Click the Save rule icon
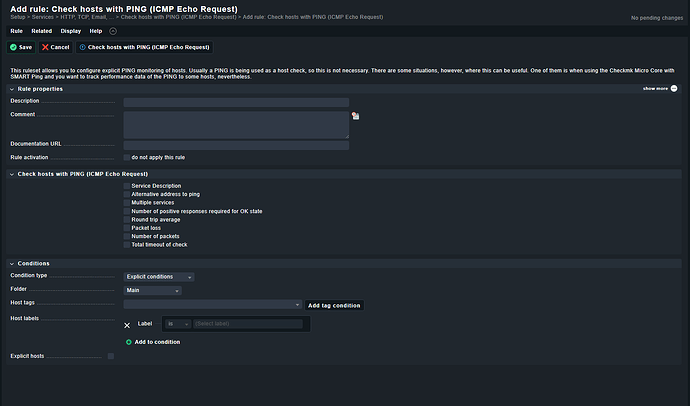The image size is (690, 406). coord(14,47)
